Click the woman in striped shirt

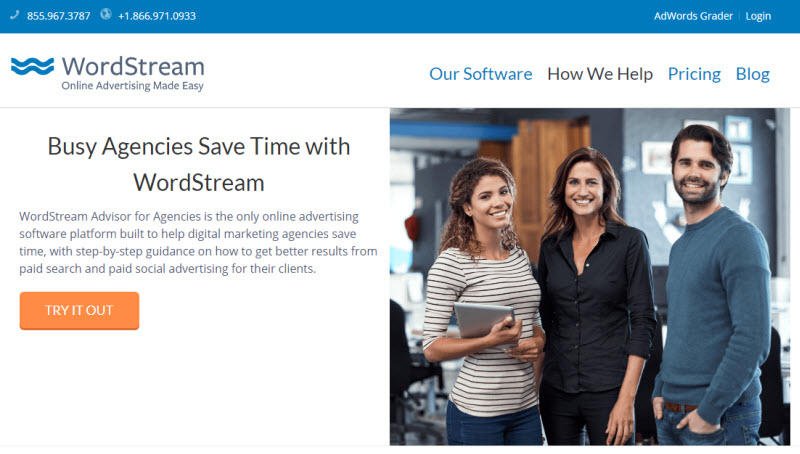tap(482, 301)
